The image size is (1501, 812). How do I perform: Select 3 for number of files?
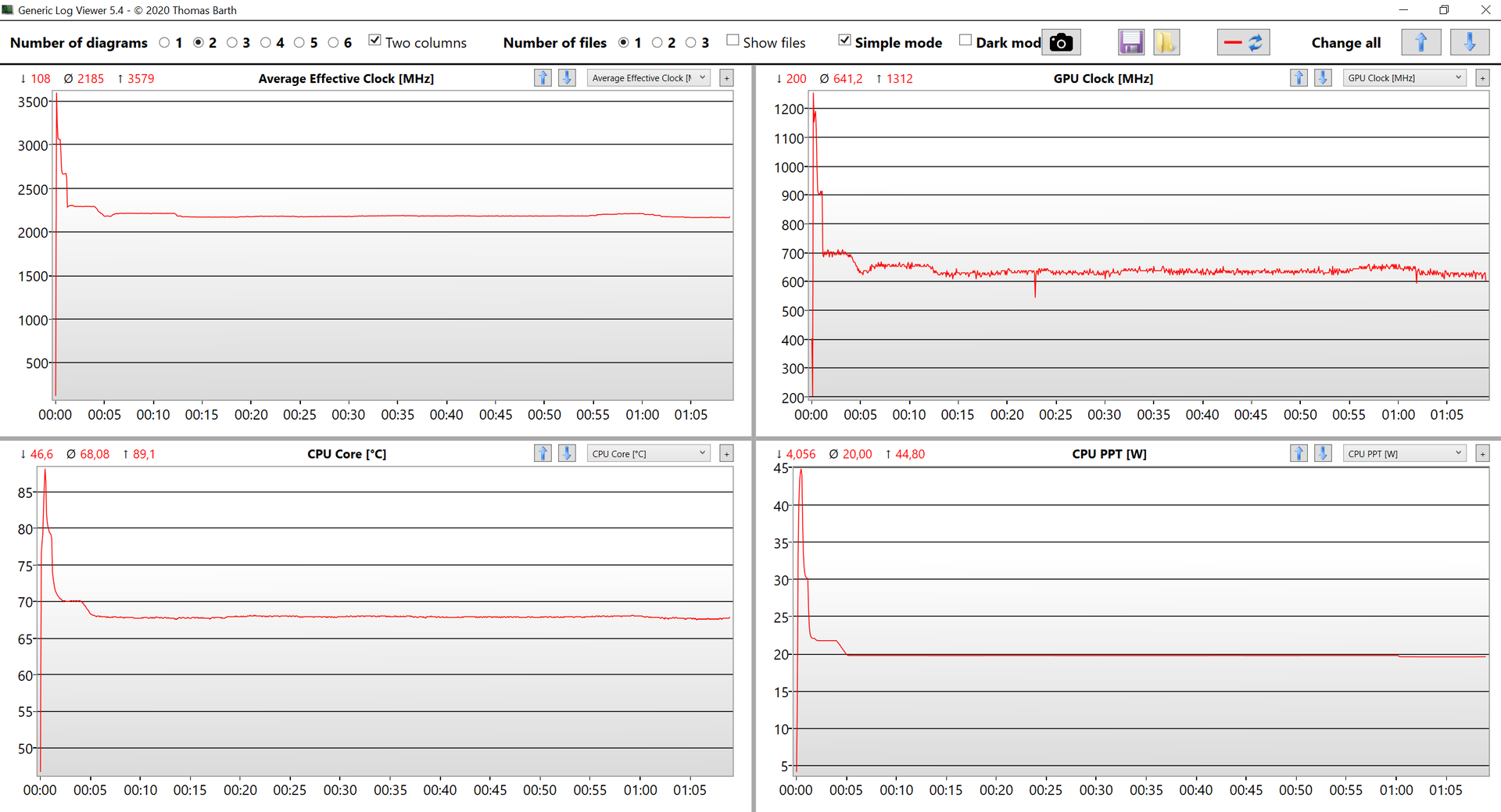tap(691, 43)
